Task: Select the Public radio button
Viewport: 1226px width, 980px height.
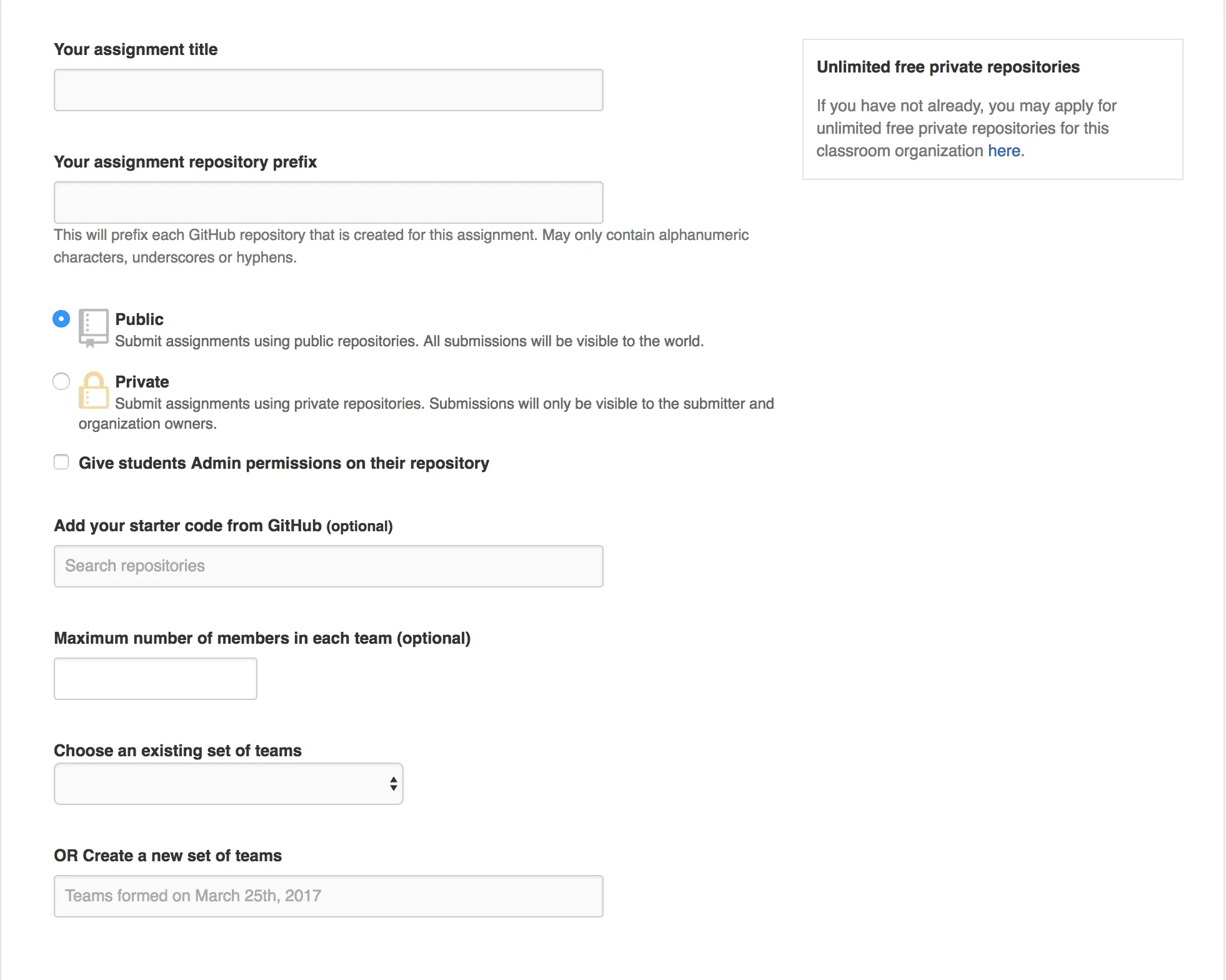Action: coord(61,319)
